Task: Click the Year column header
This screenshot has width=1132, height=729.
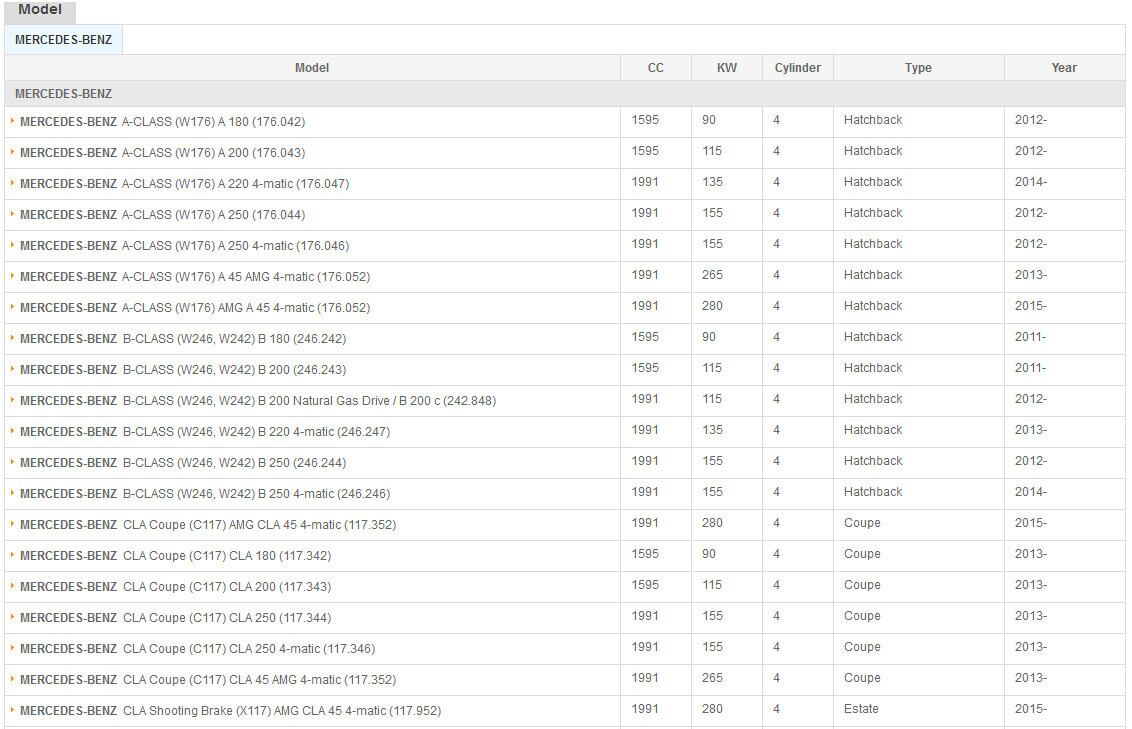Action: (x=1064, y=68)
